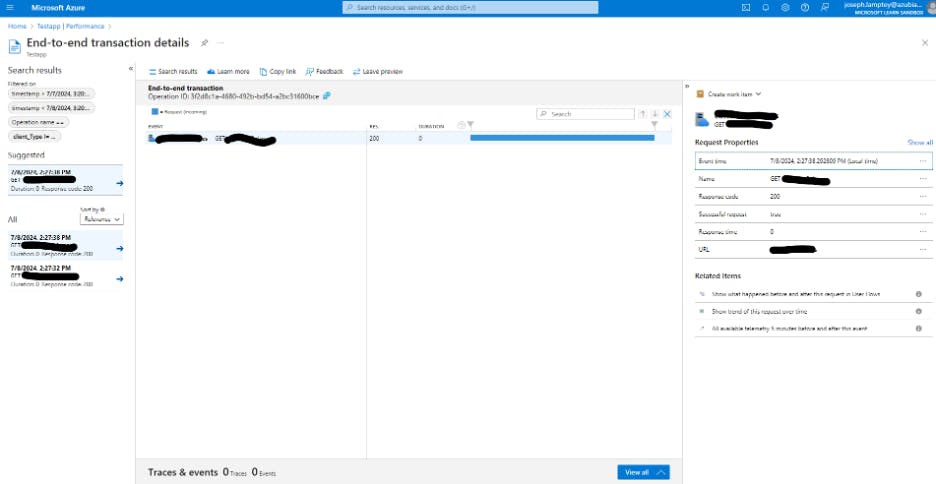Click the timestamp < 7/8/2024 filter pill
The height and width of the screenshot is (484, 936).
51,108
